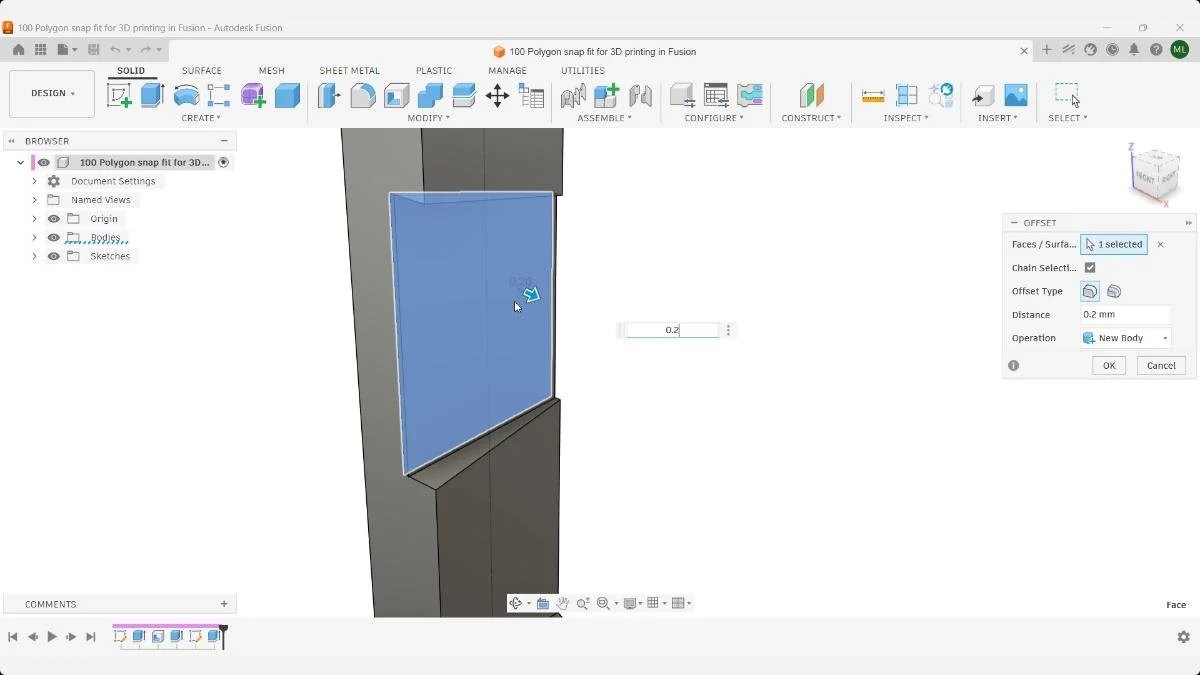Open the Help question mark icon
This screenshot has height=675, width=1200.
click(1156, 50)
